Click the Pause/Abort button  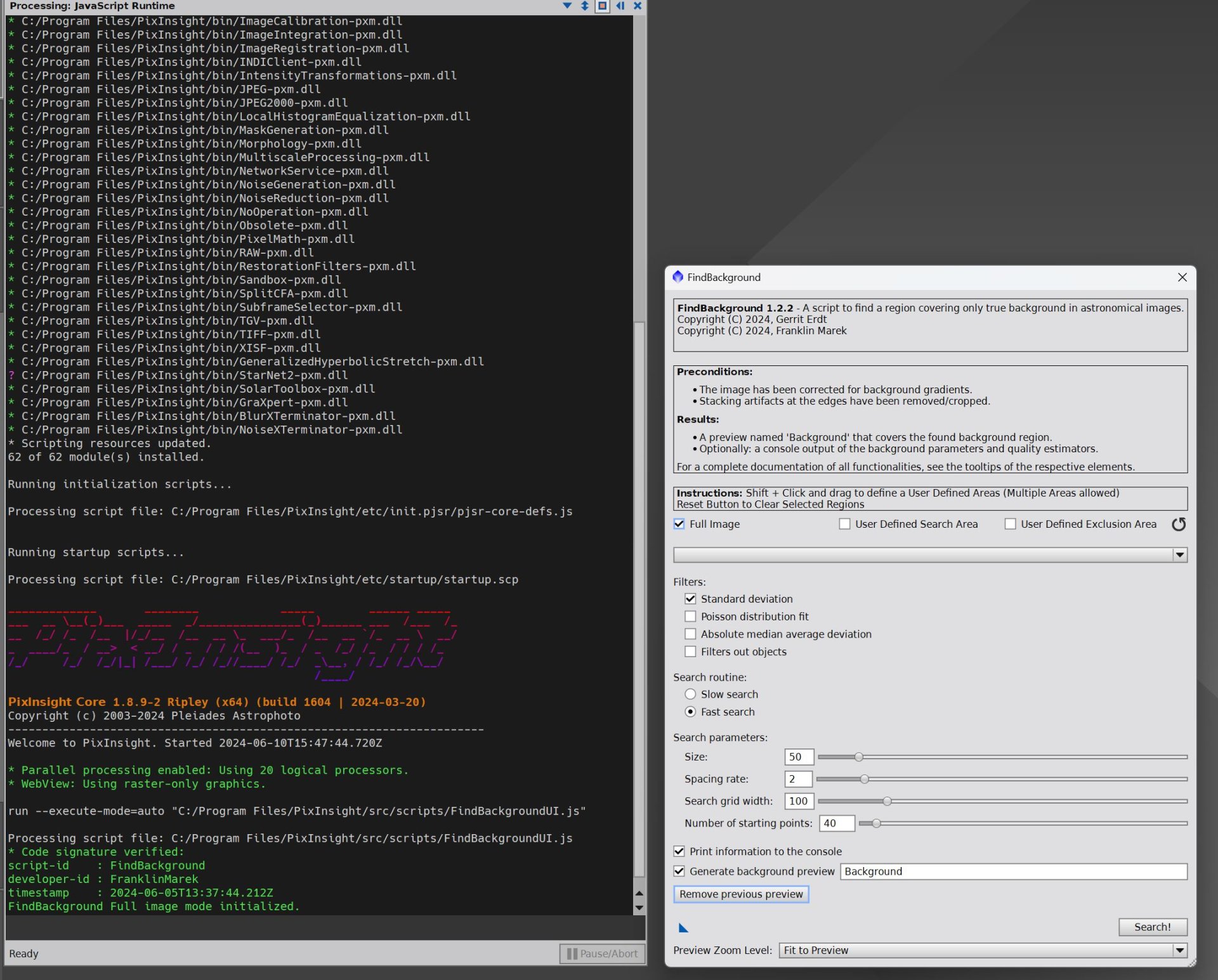[603, 953]
